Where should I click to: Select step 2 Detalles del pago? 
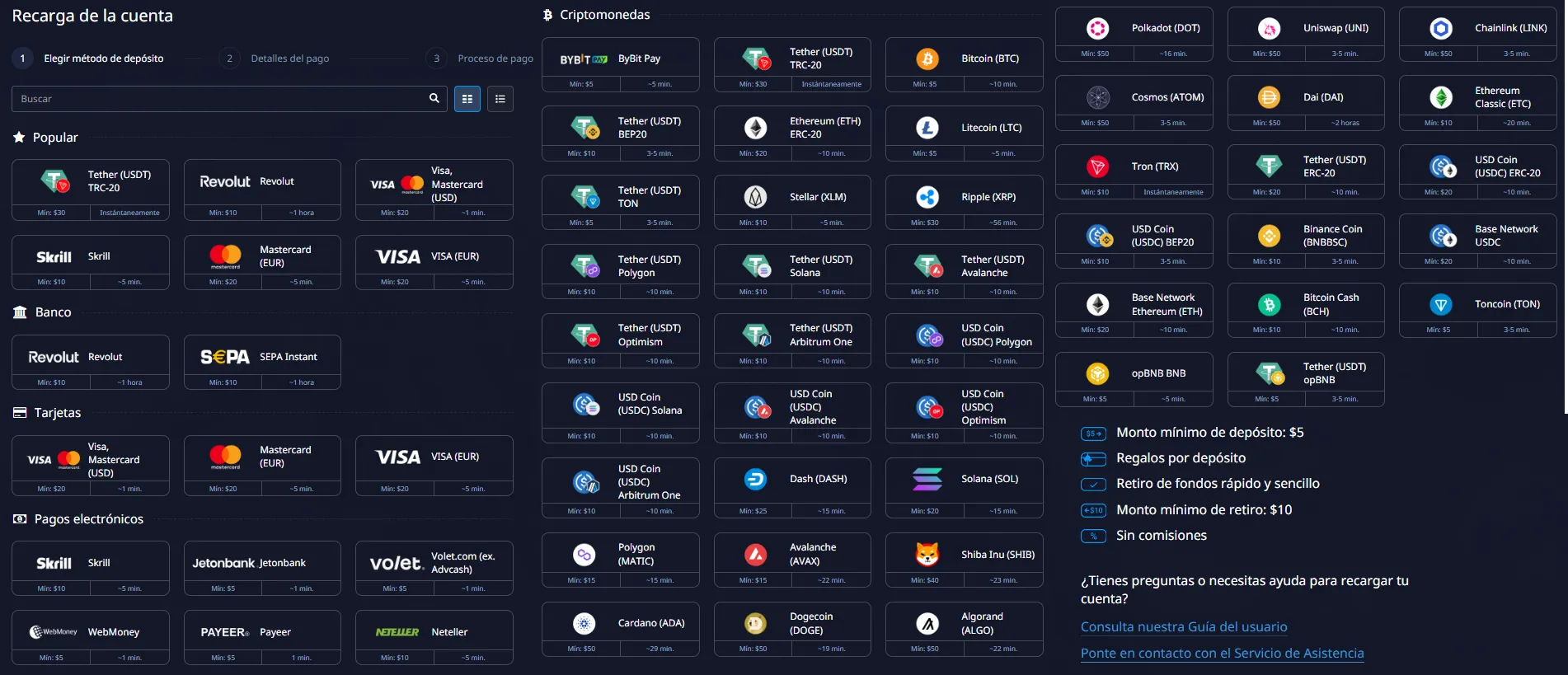pyautogui.click(x=275, y=59)
